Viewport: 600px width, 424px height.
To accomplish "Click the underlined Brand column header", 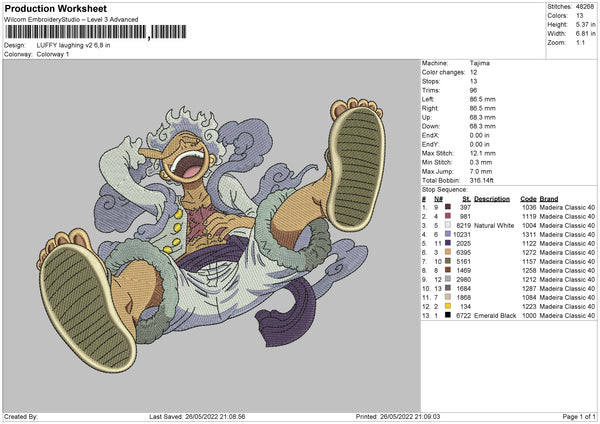I will coord(549,199).
